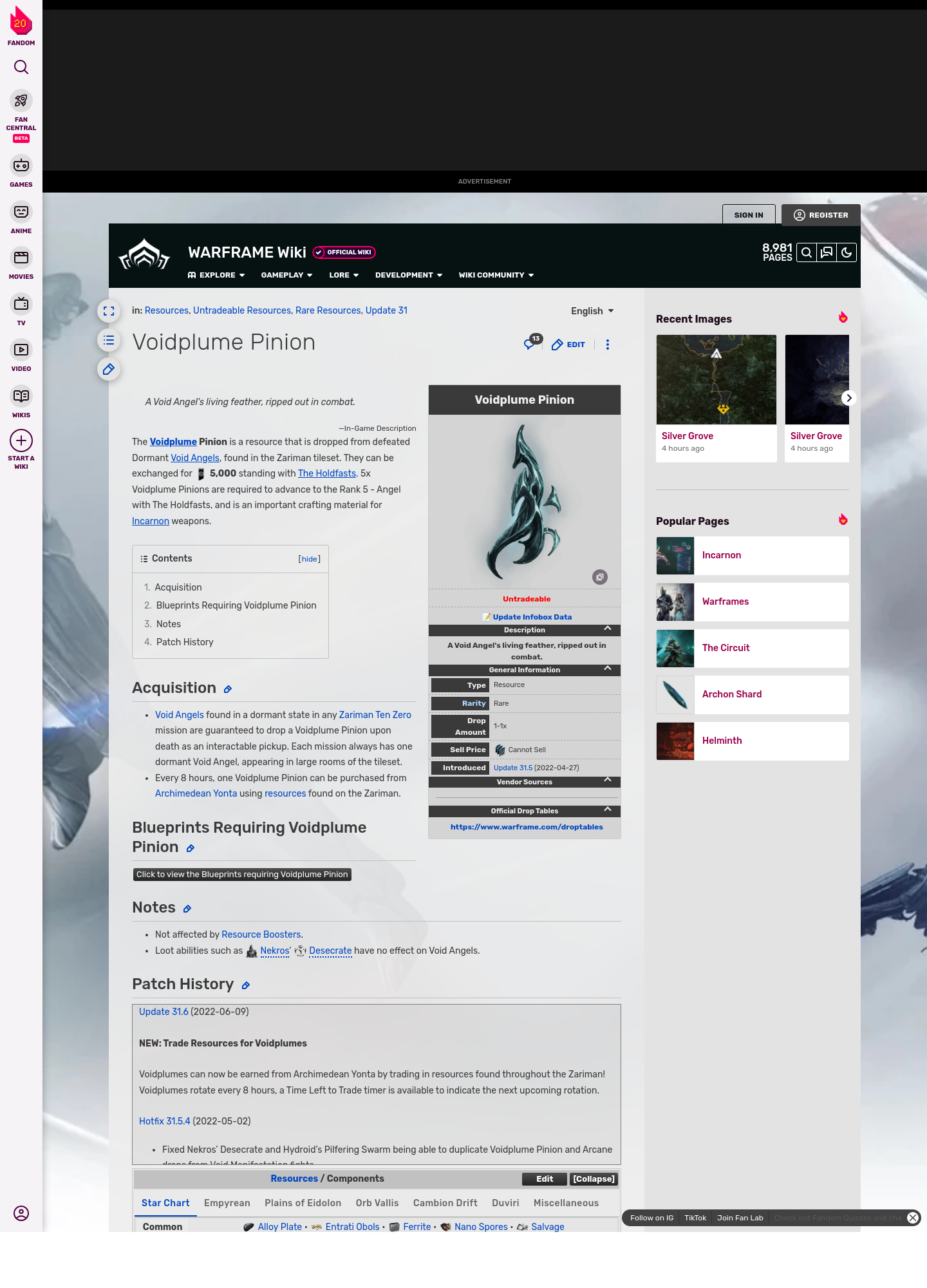Open the TV sidebar icon
927x1288 pixels.
21,303
